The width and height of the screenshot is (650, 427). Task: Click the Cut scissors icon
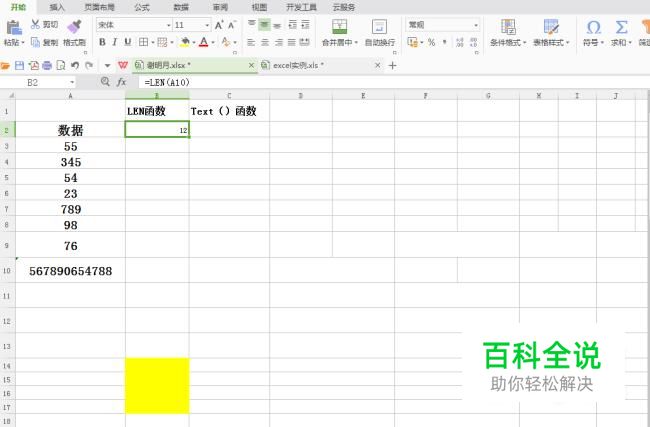point(35,24)
